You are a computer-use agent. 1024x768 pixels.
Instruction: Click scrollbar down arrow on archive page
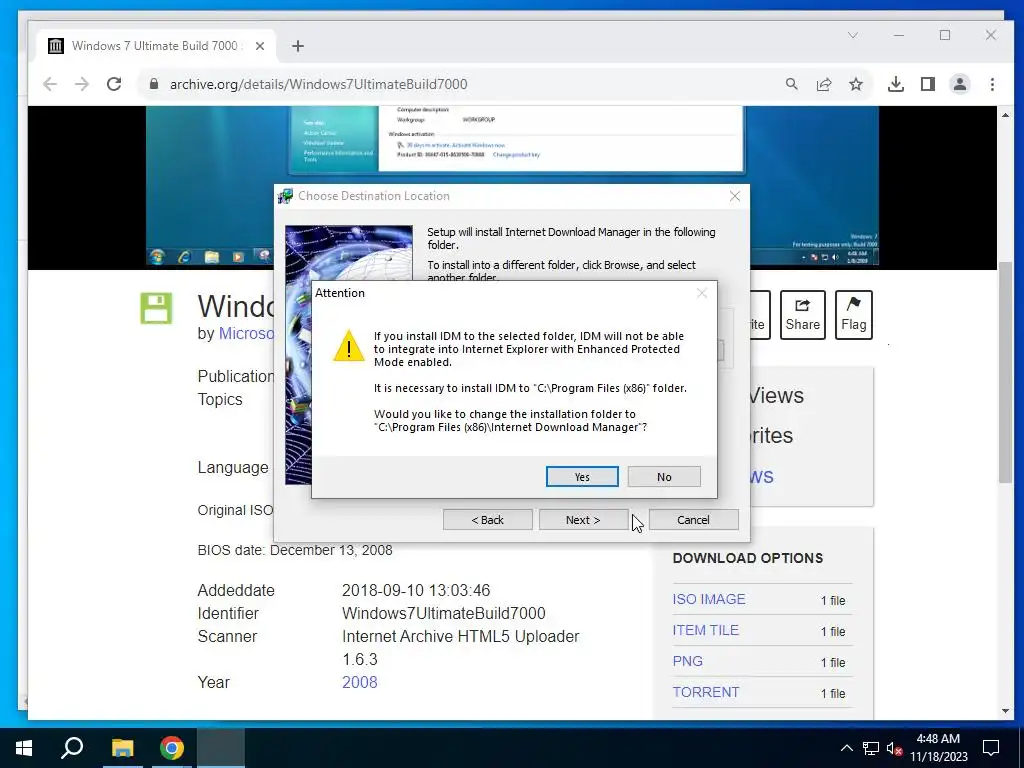[1005, 711]
